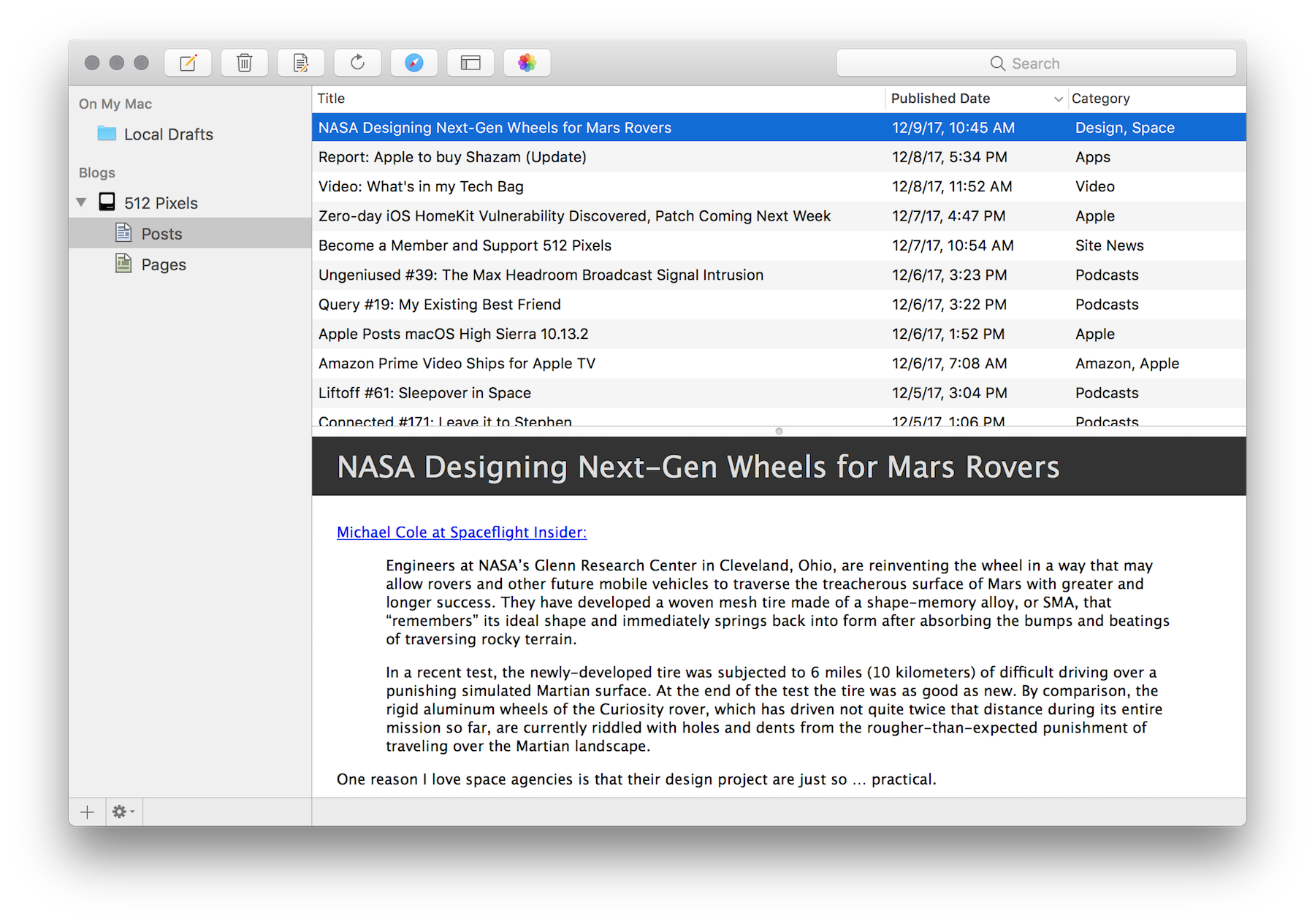Select 'Query #19: My Existing Best Friend'
This screenshot has width=1315, height=924.
pos(779,305)
